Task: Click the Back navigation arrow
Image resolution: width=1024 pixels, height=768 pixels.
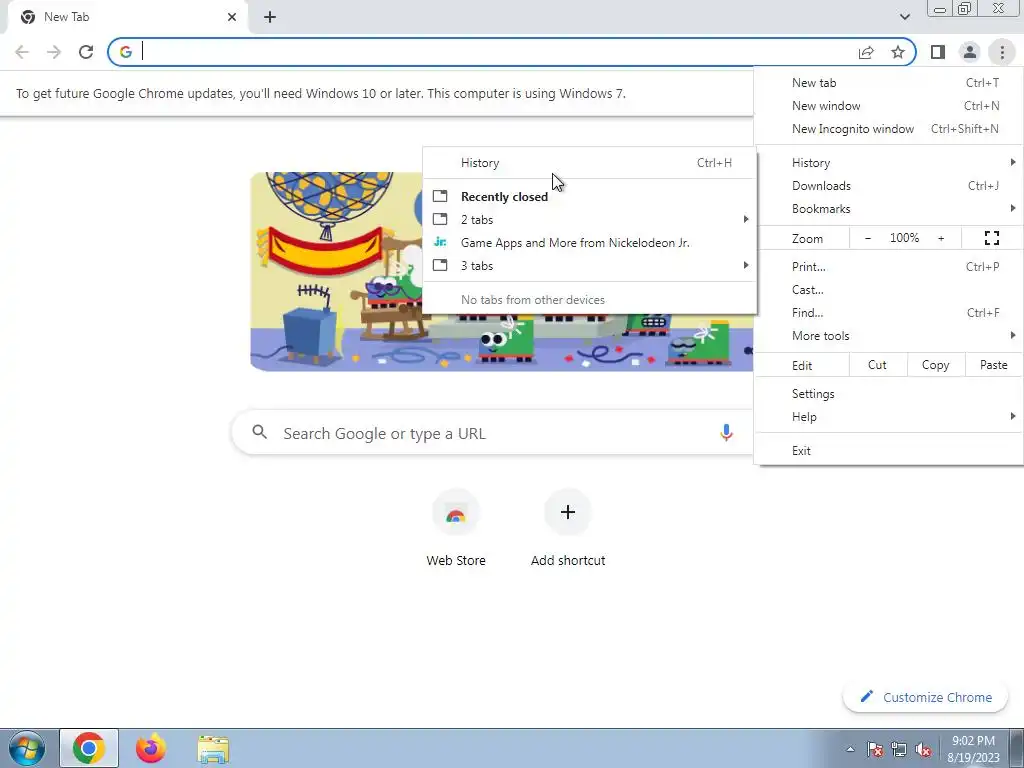Action: coord(22,52)
